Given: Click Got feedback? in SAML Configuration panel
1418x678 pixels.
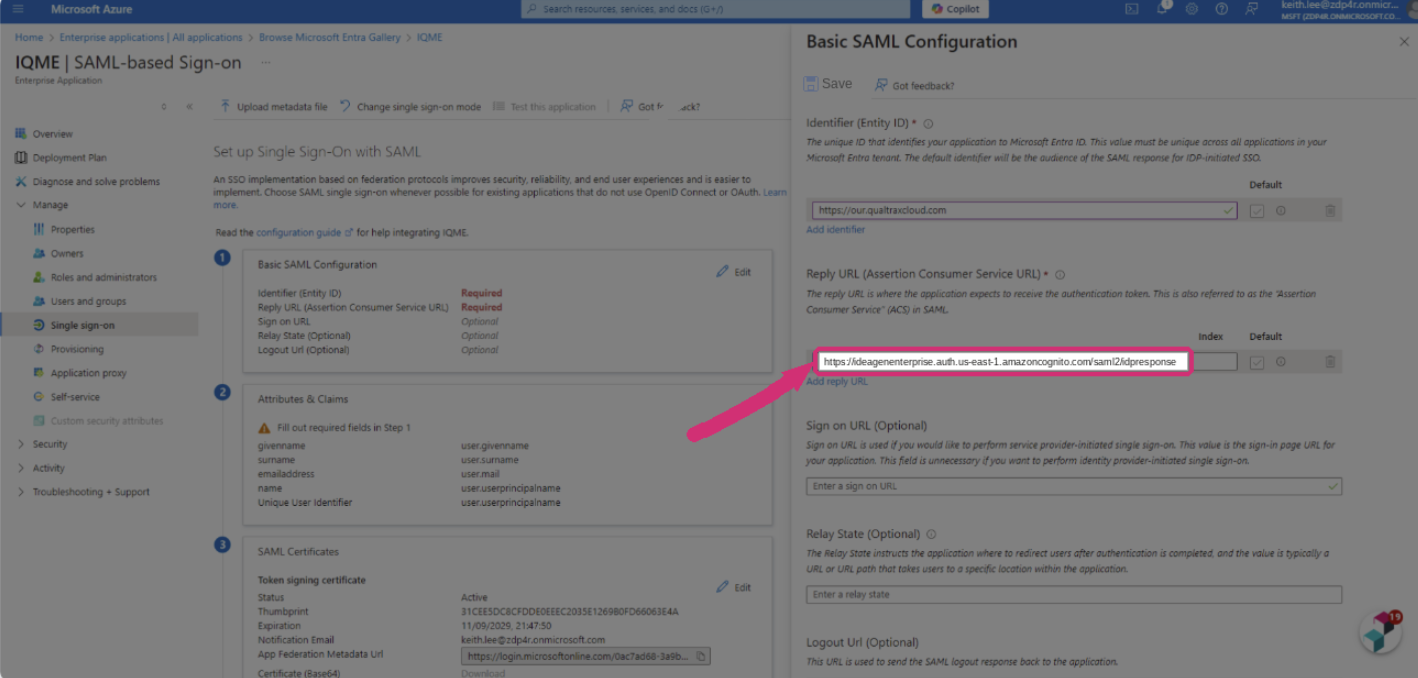Looking at the screenshot, I should [x=914, y=85].
